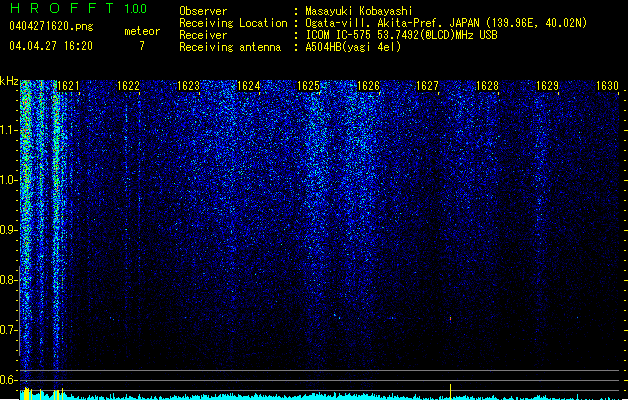Viewport: 629px width, 400px height.
Task: Click the 1.0 kHz frequency axis label
Action: [x=9, y=181]
